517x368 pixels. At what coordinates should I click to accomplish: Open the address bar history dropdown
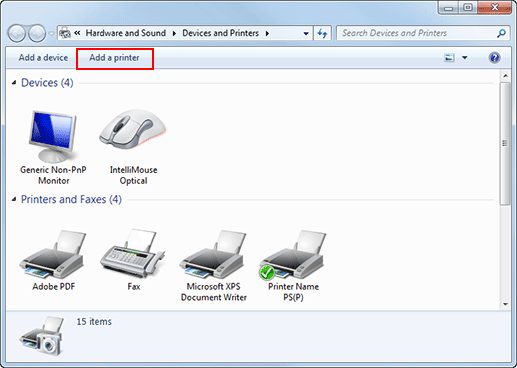(x=306, y=33)
